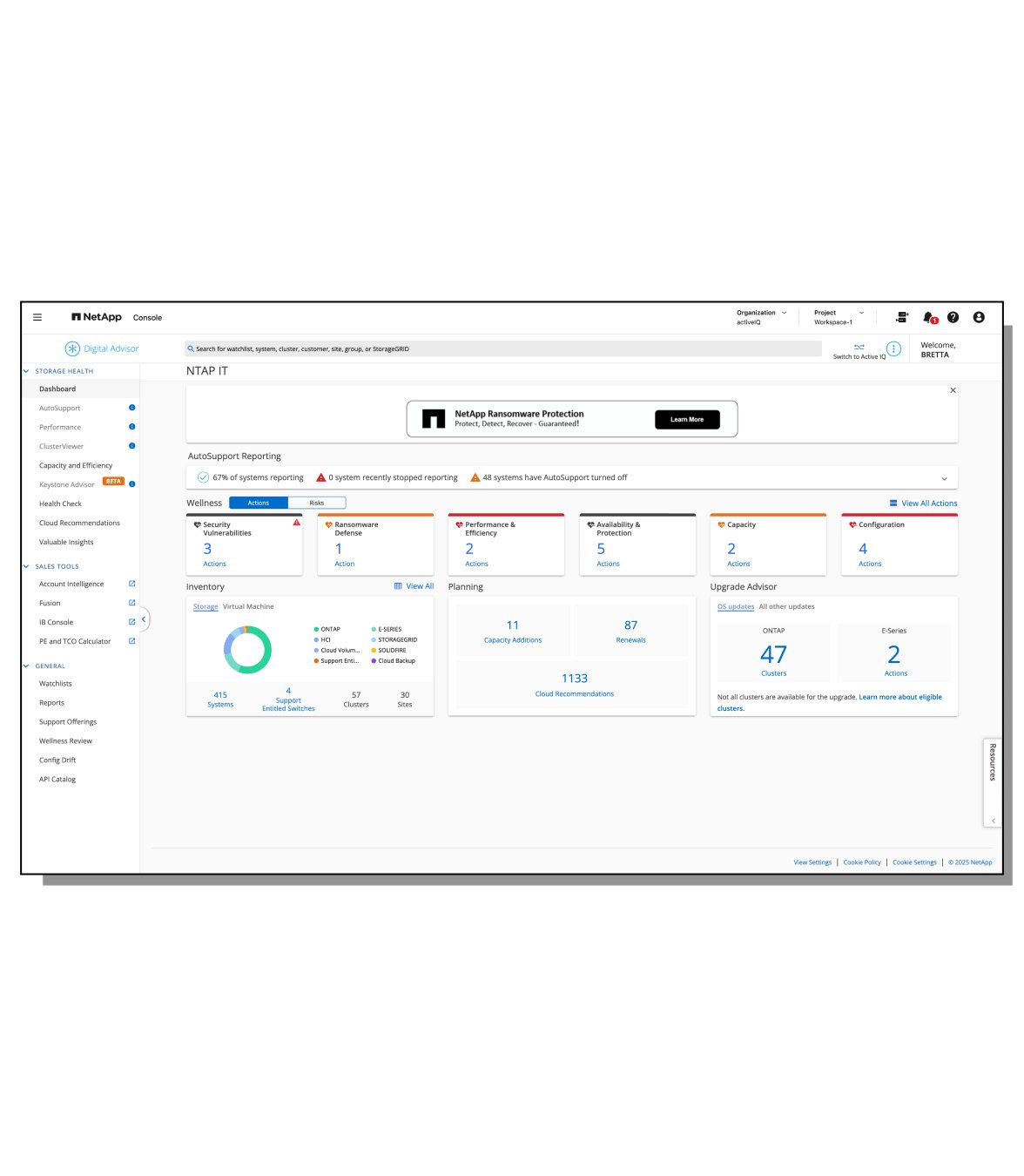Select the Risks toggle in Wellness

pos(317,503)
